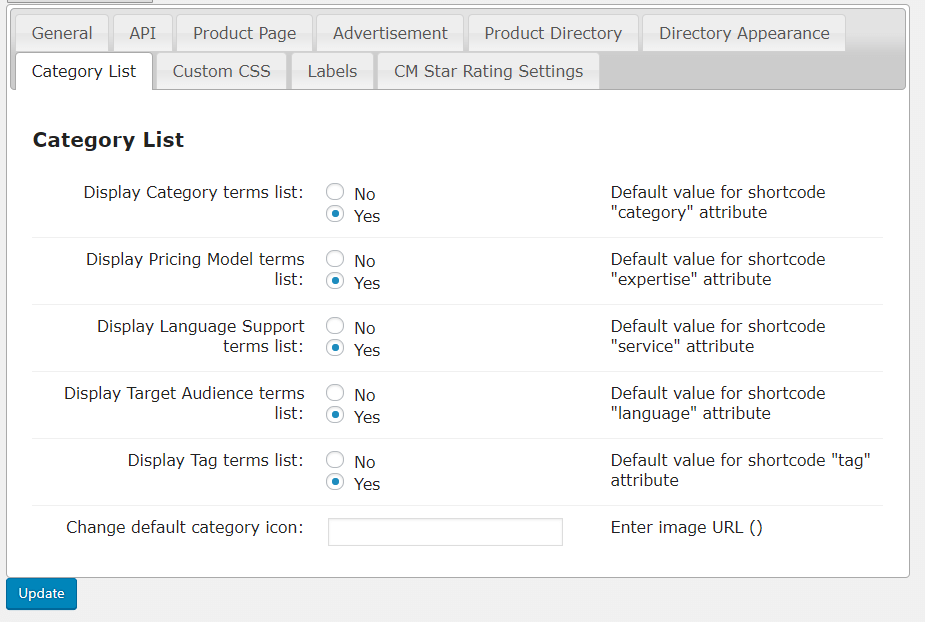This screenshot has width=925, height=622.
Task: Open CM Star Rating Settings tab
Action: pos(488,71)
